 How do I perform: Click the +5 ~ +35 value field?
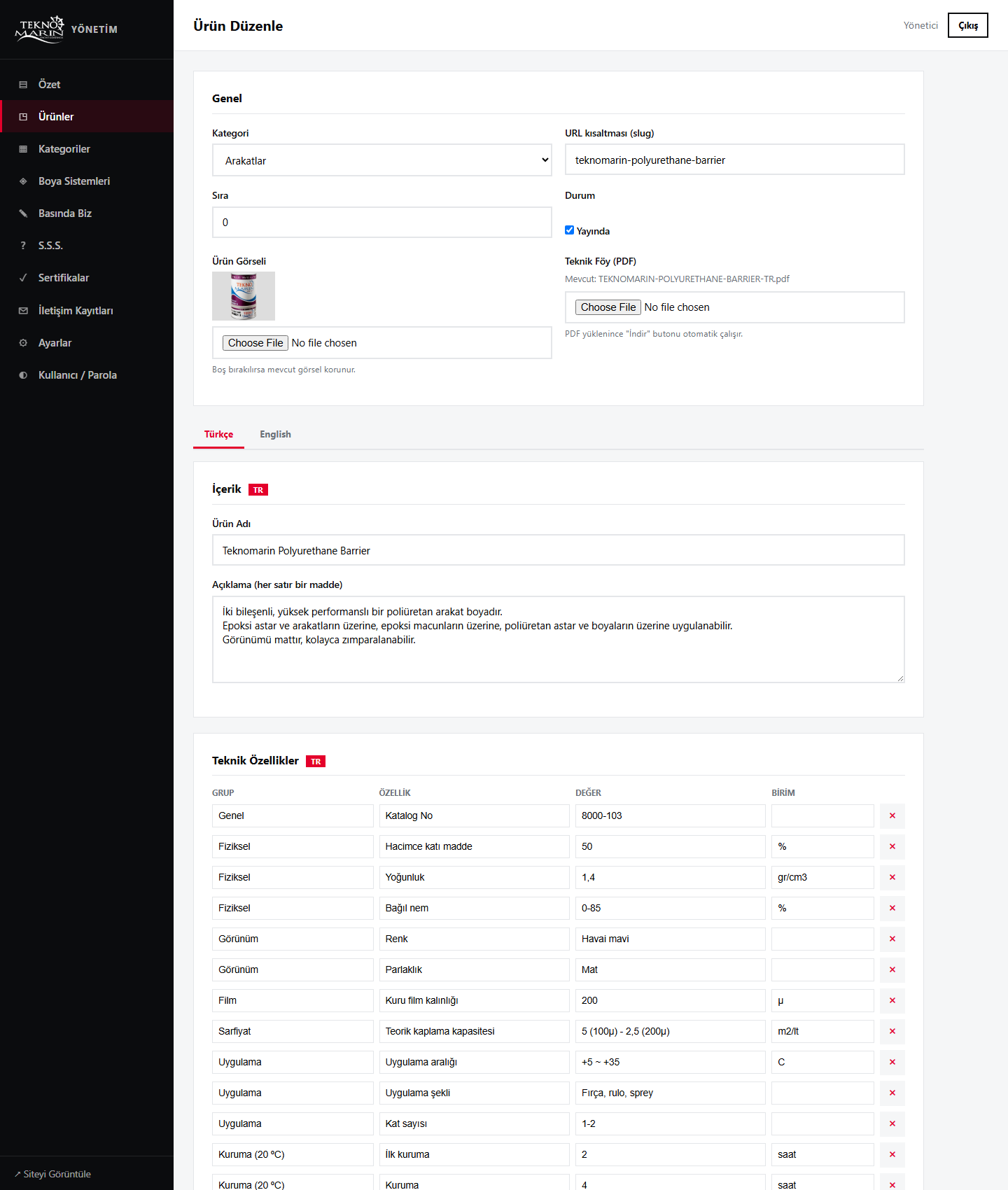point(671,1062)
